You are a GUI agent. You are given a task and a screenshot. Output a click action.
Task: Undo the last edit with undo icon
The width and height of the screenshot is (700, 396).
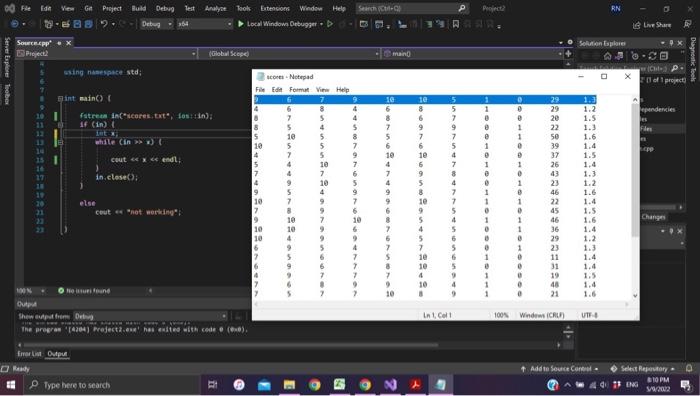[104, 24]
